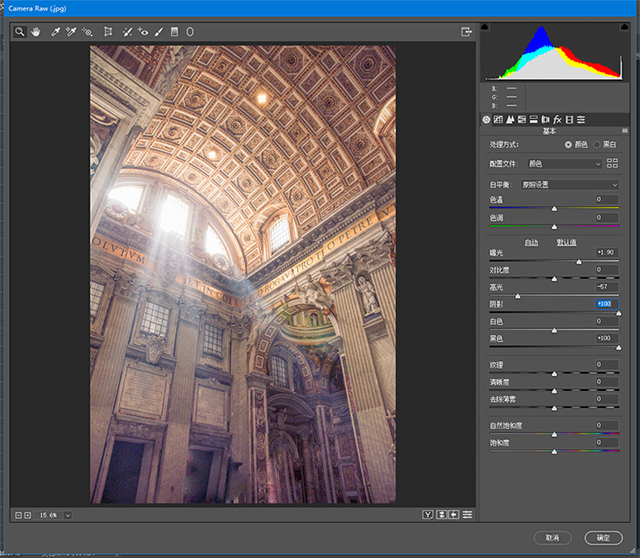Open the Presets panel tab
The height and width of the screenshot is (558, 640).
(581, 120)
